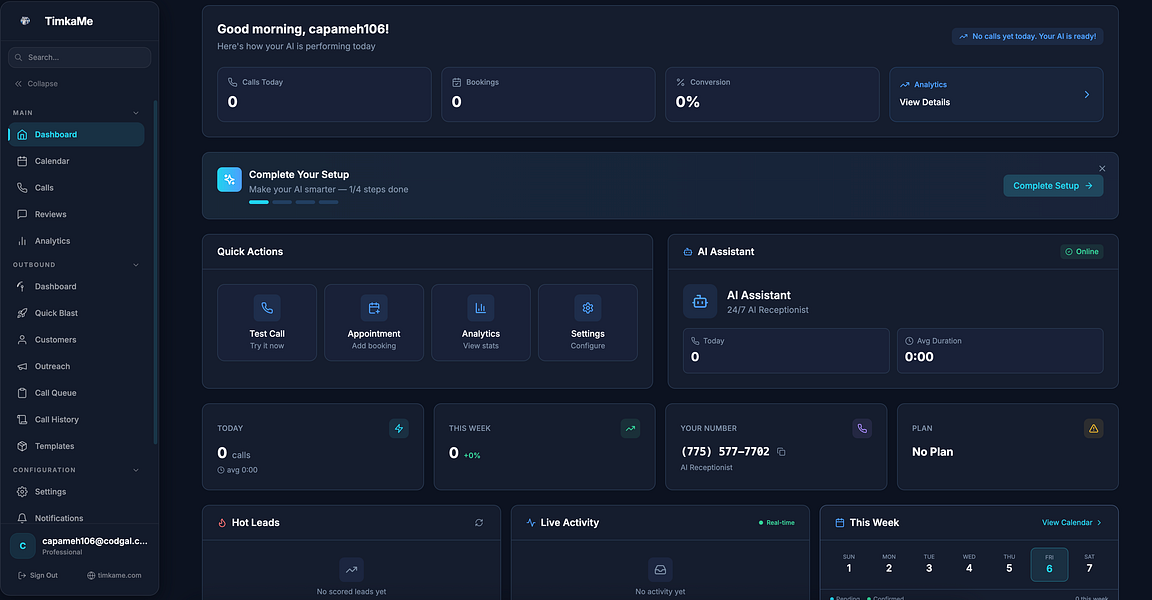Screen dimensions: 1152x600
Task: Click the '(775) 577-7702' phone number
Action: tap(725, 452)
